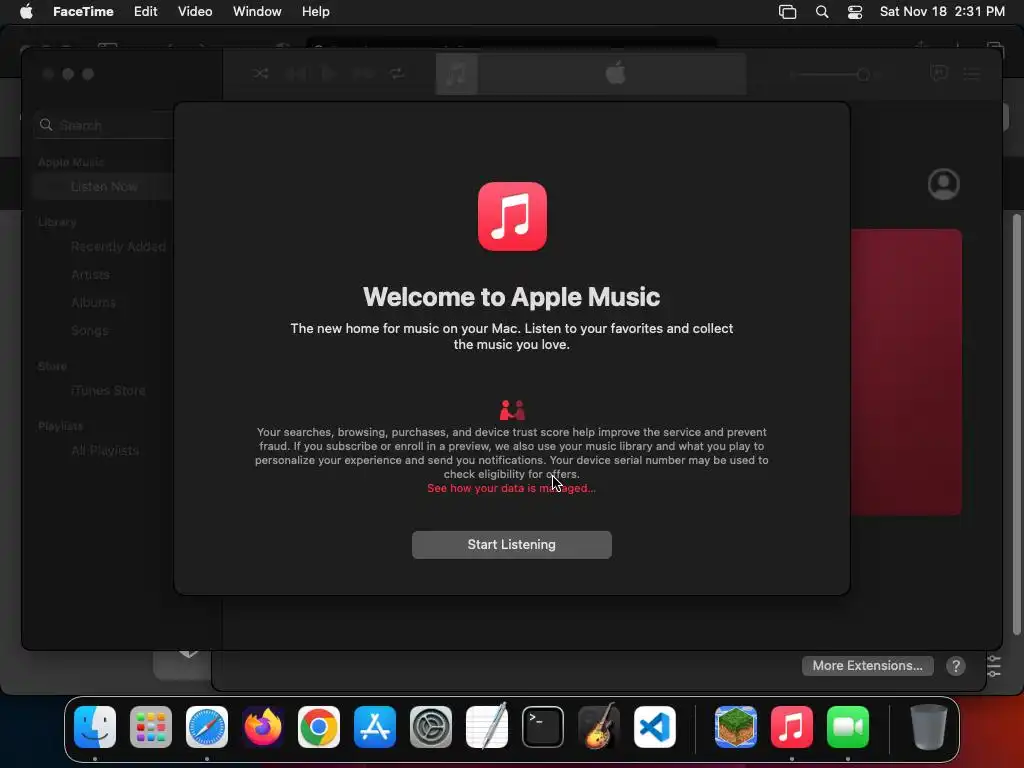Open the 'See how your data is managed' link
The width and height of the screenshot is (1024, 768).
[511, 488]
